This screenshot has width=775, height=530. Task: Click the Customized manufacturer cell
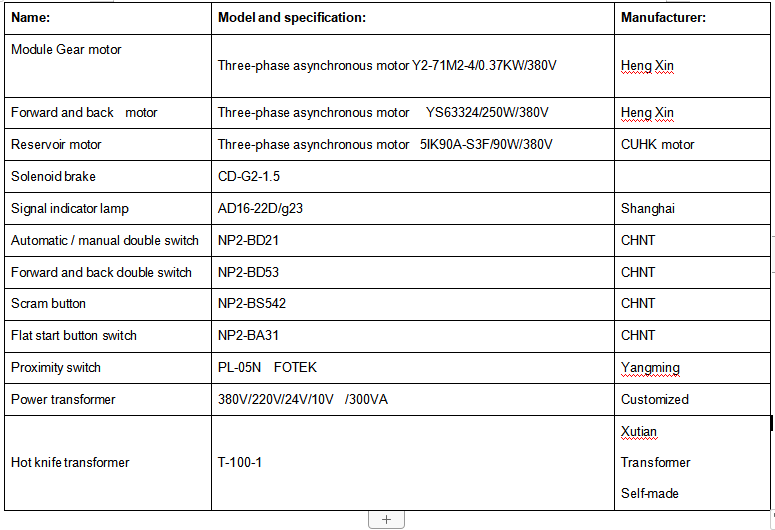692,399
